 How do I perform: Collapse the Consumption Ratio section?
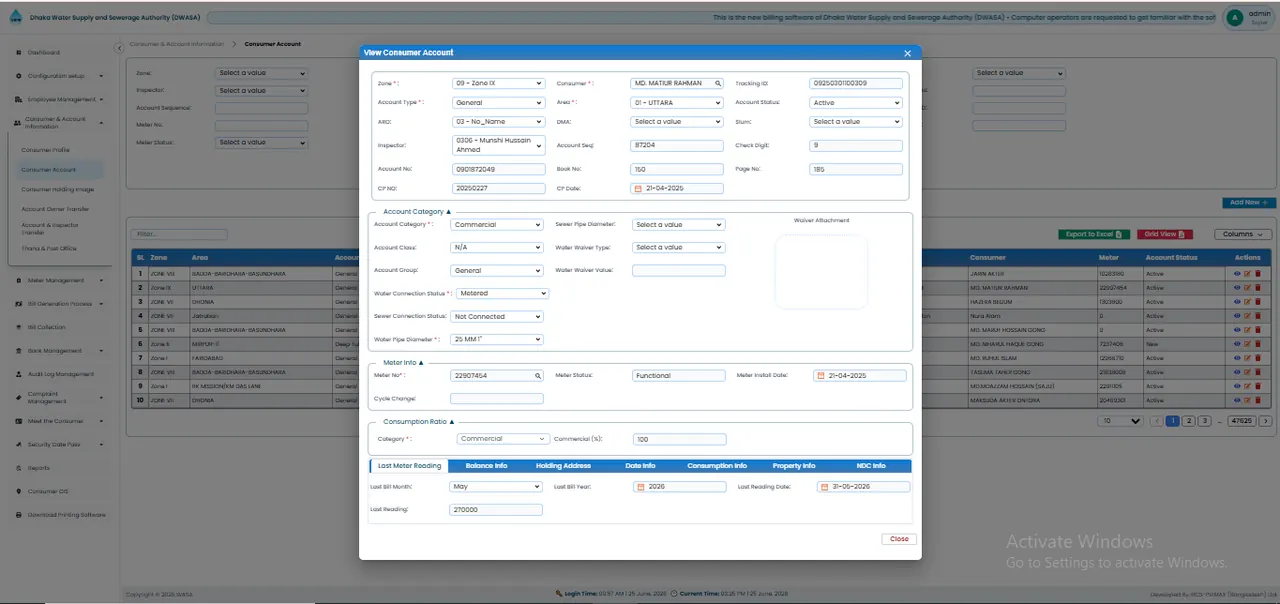[419, 422]
